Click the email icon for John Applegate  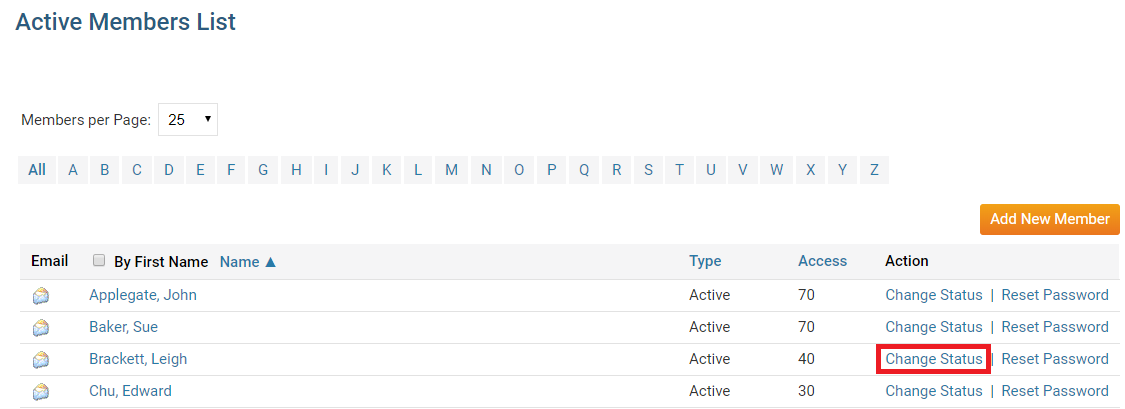pos(40,295)
